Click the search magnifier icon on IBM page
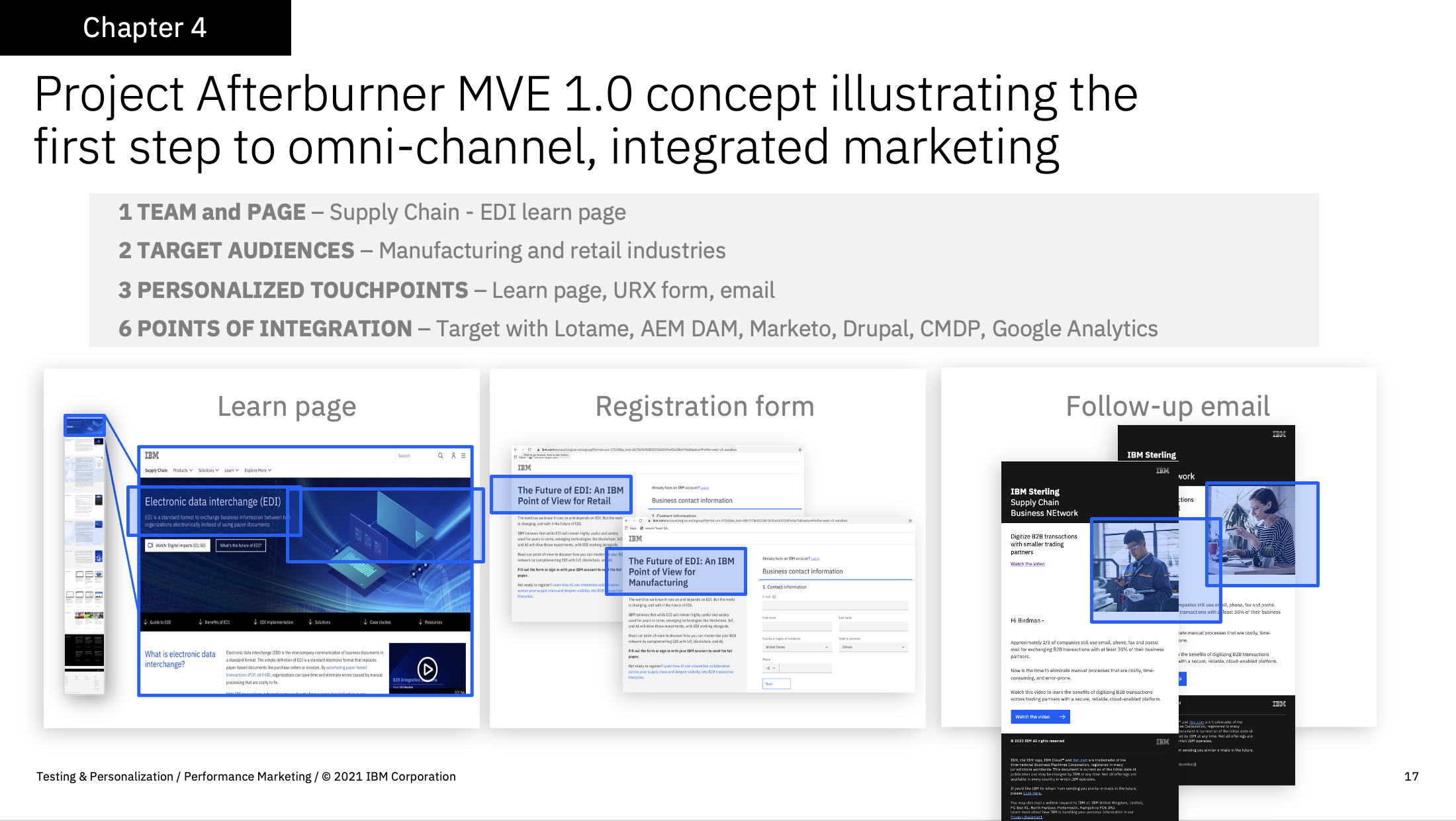 pyautogui.click(x=440, y=456)
